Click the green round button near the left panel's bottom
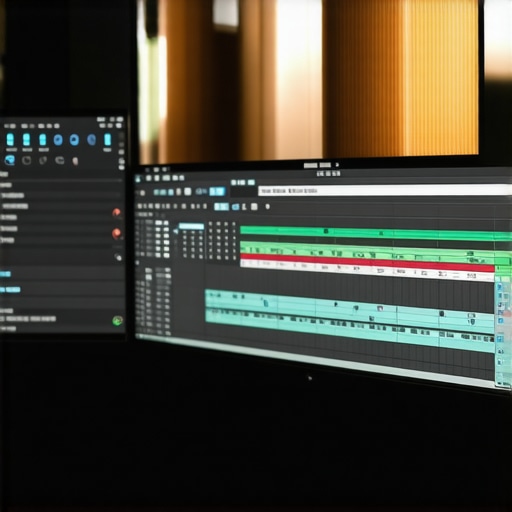512x512 pixels. (117, 321)
